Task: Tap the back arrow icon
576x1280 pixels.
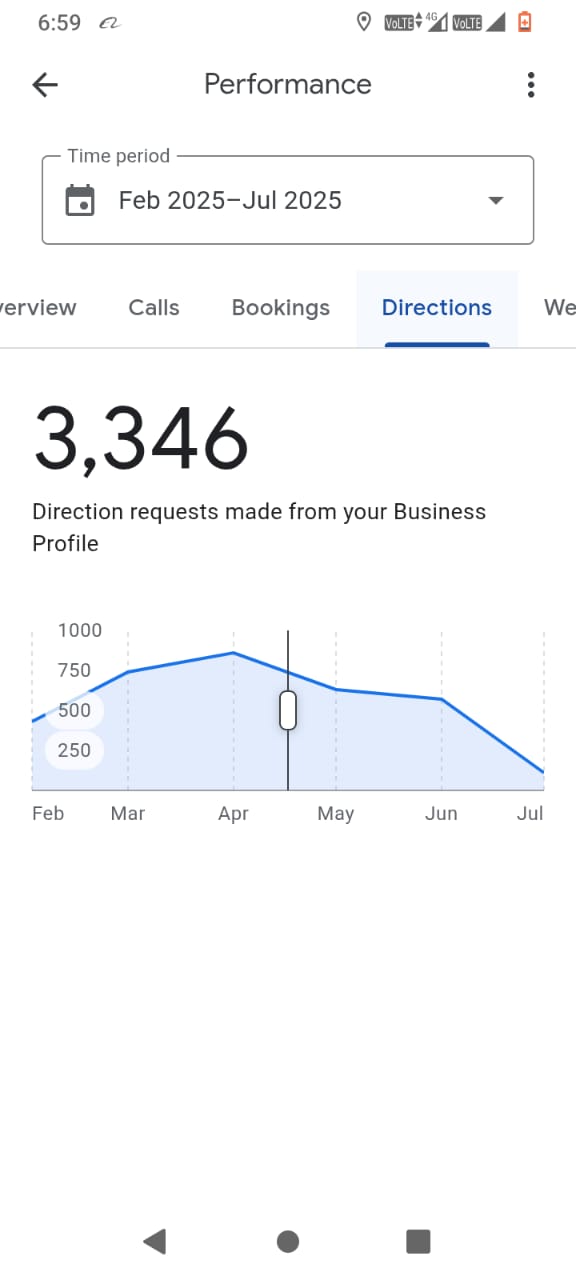Action: (x=45, y=85)
